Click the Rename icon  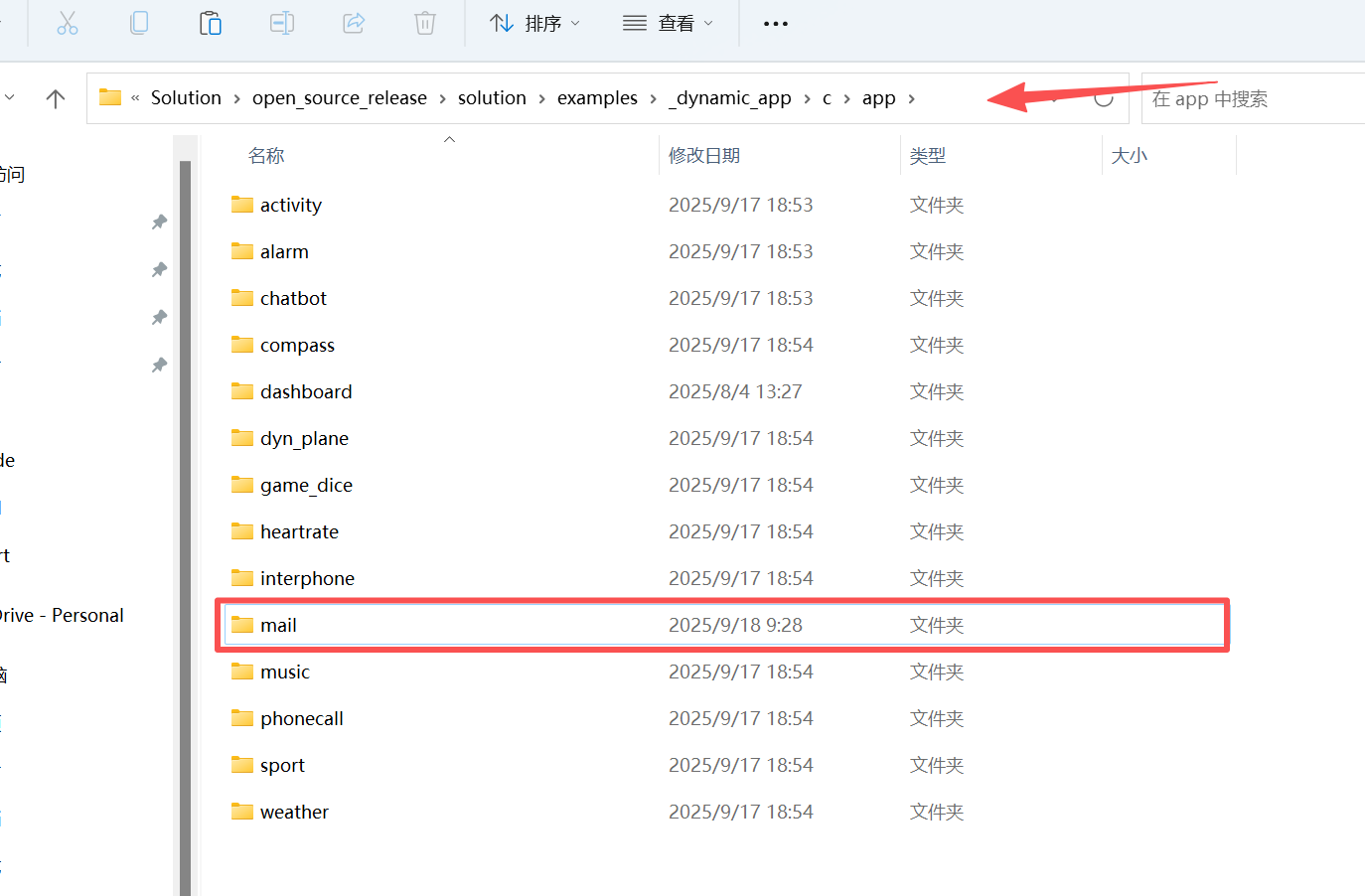(x=282, y=23)
